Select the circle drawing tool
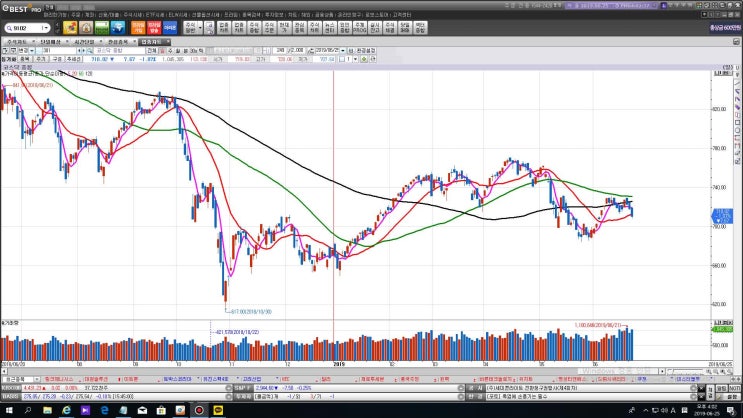Screen dimensions: 743x418 (737, 131)
